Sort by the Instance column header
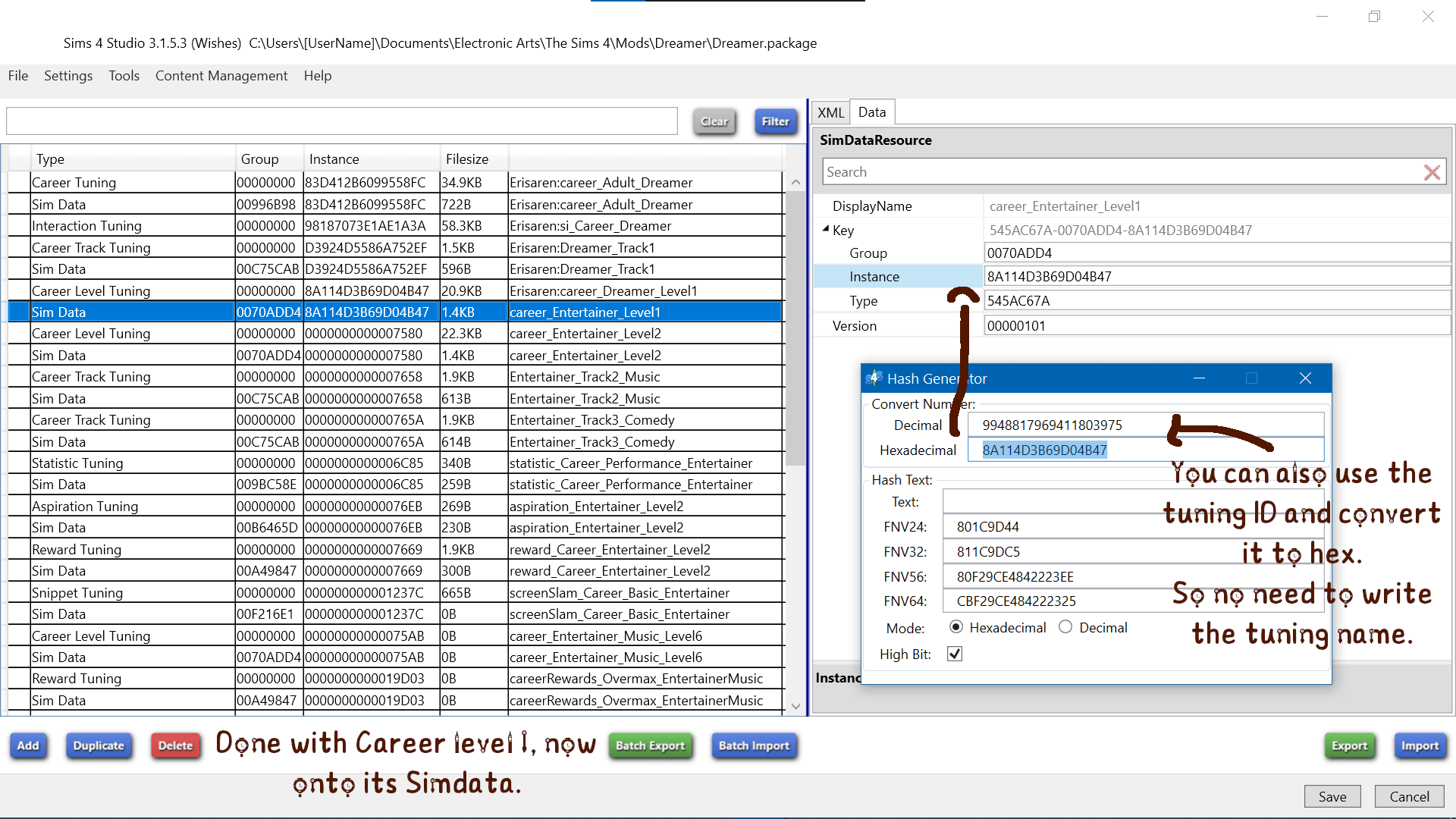 click(372, 159)
